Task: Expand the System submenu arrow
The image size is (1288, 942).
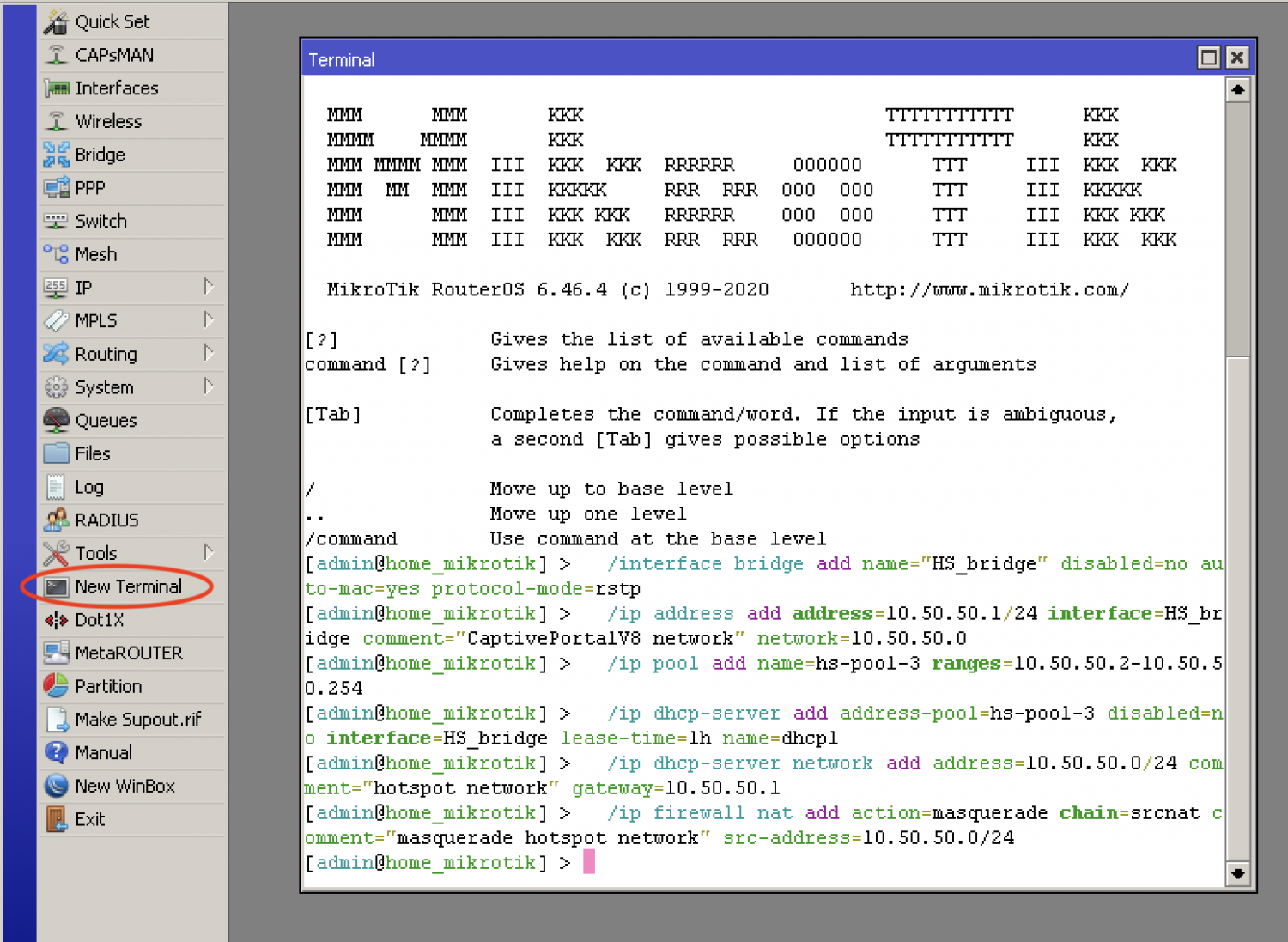Action: pyautogui.click(x=208, y=386)
